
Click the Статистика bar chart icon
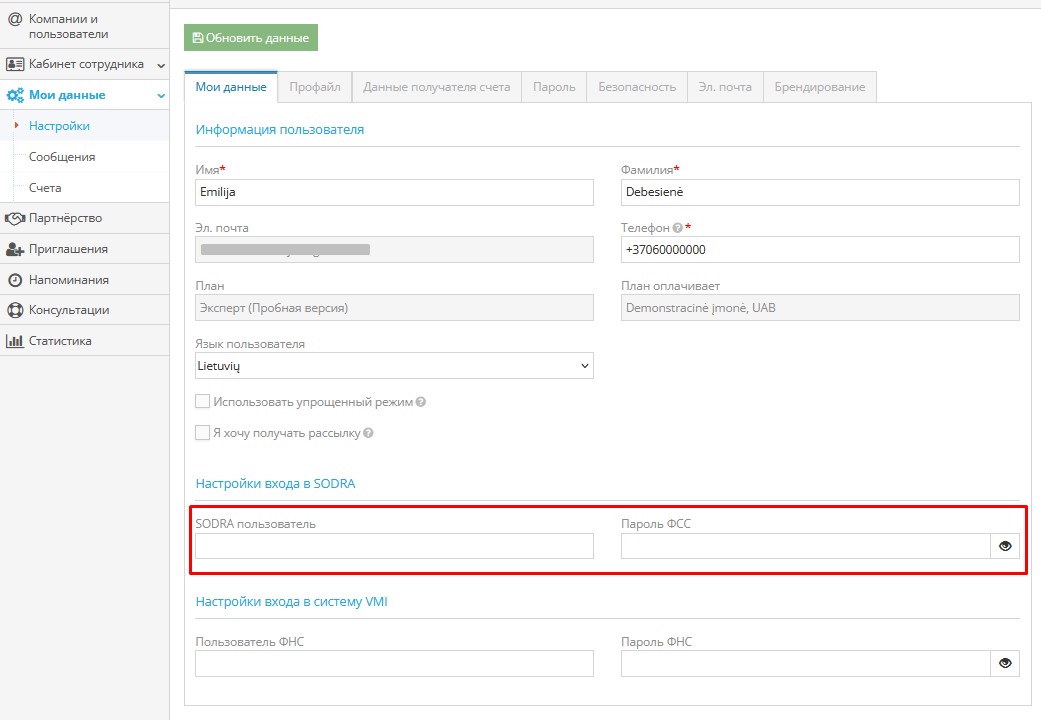(x=15, y=341)
